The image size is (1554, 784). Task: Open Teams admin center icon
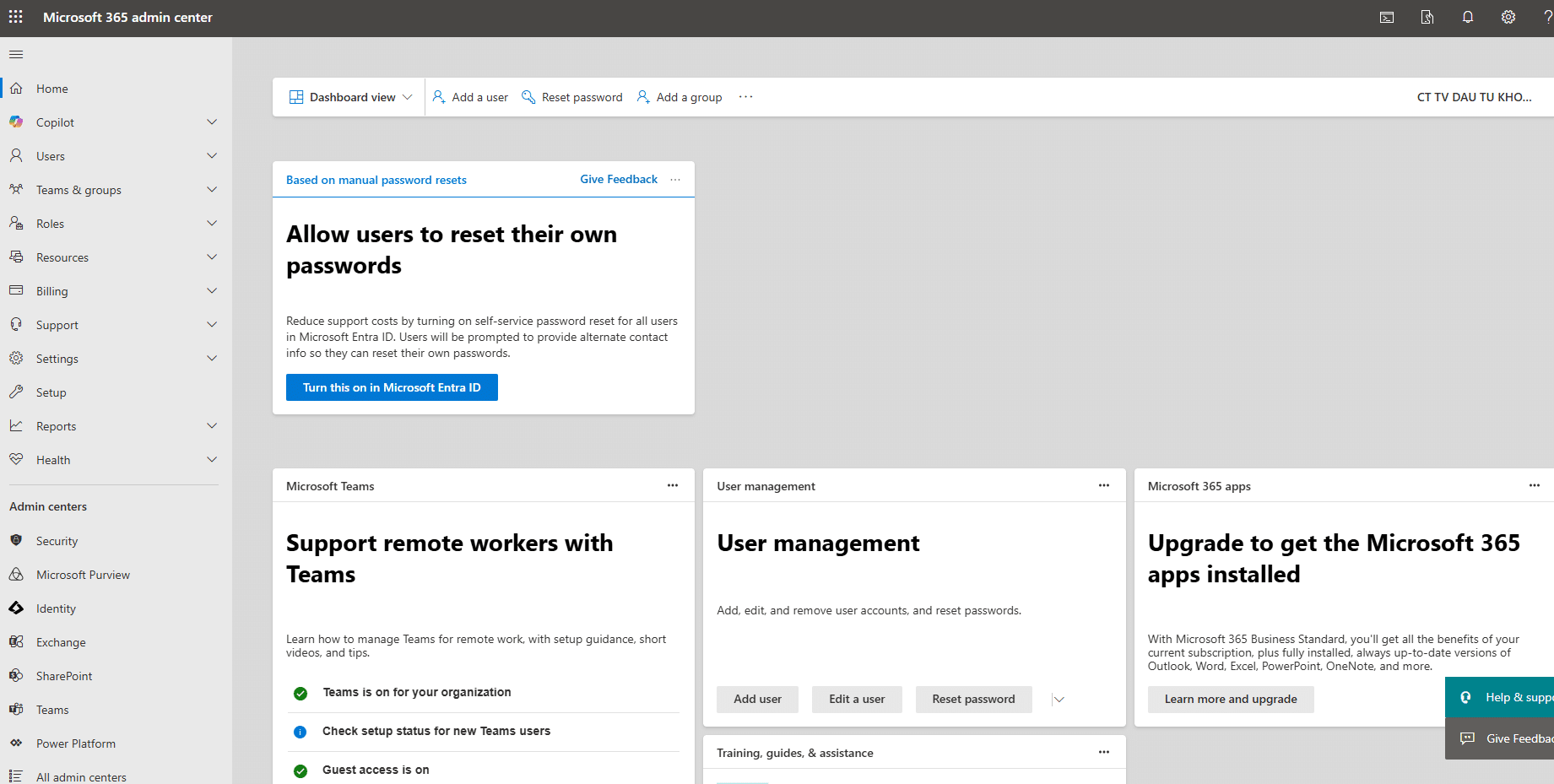[x=16, y=710]
